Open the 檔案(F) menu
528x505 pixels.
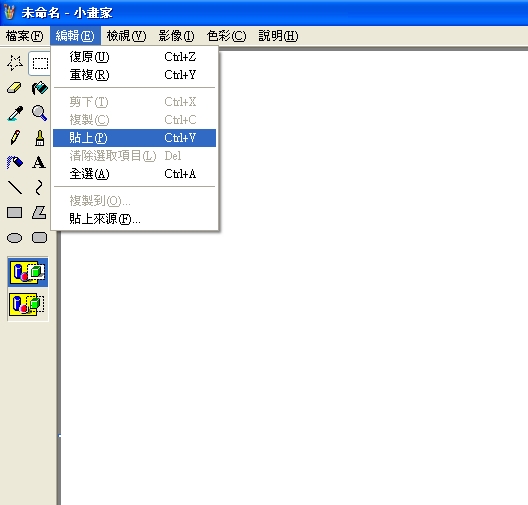(25, 36)
